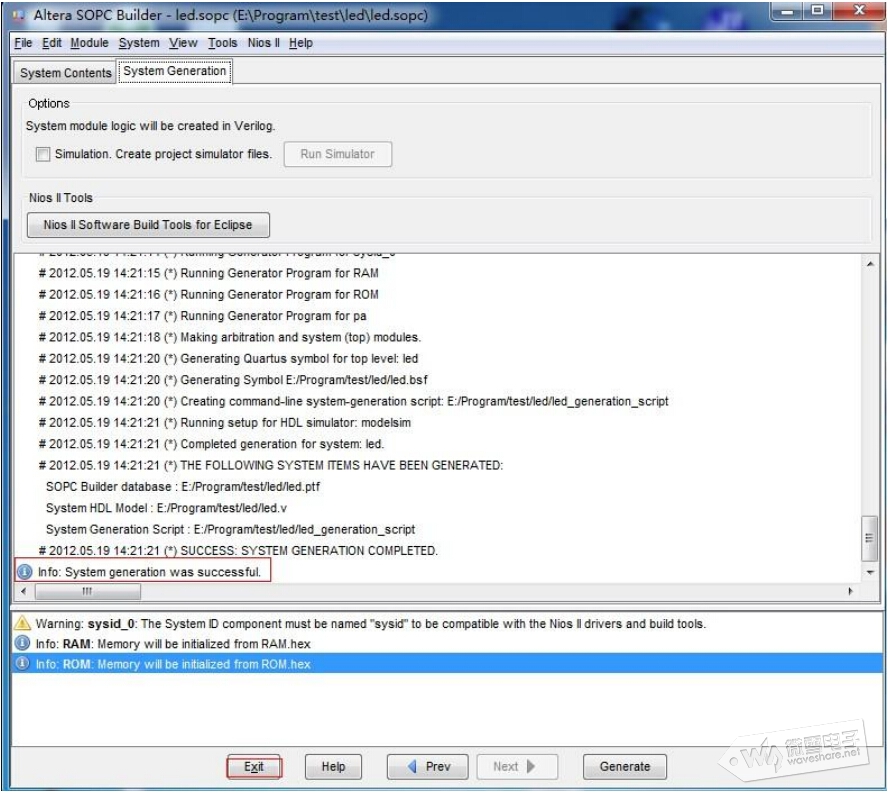The height and width of the screenshot is (793, 888).
Task: Select log line Running Generator Program for ROM
Action: click(x=208, y=295)
